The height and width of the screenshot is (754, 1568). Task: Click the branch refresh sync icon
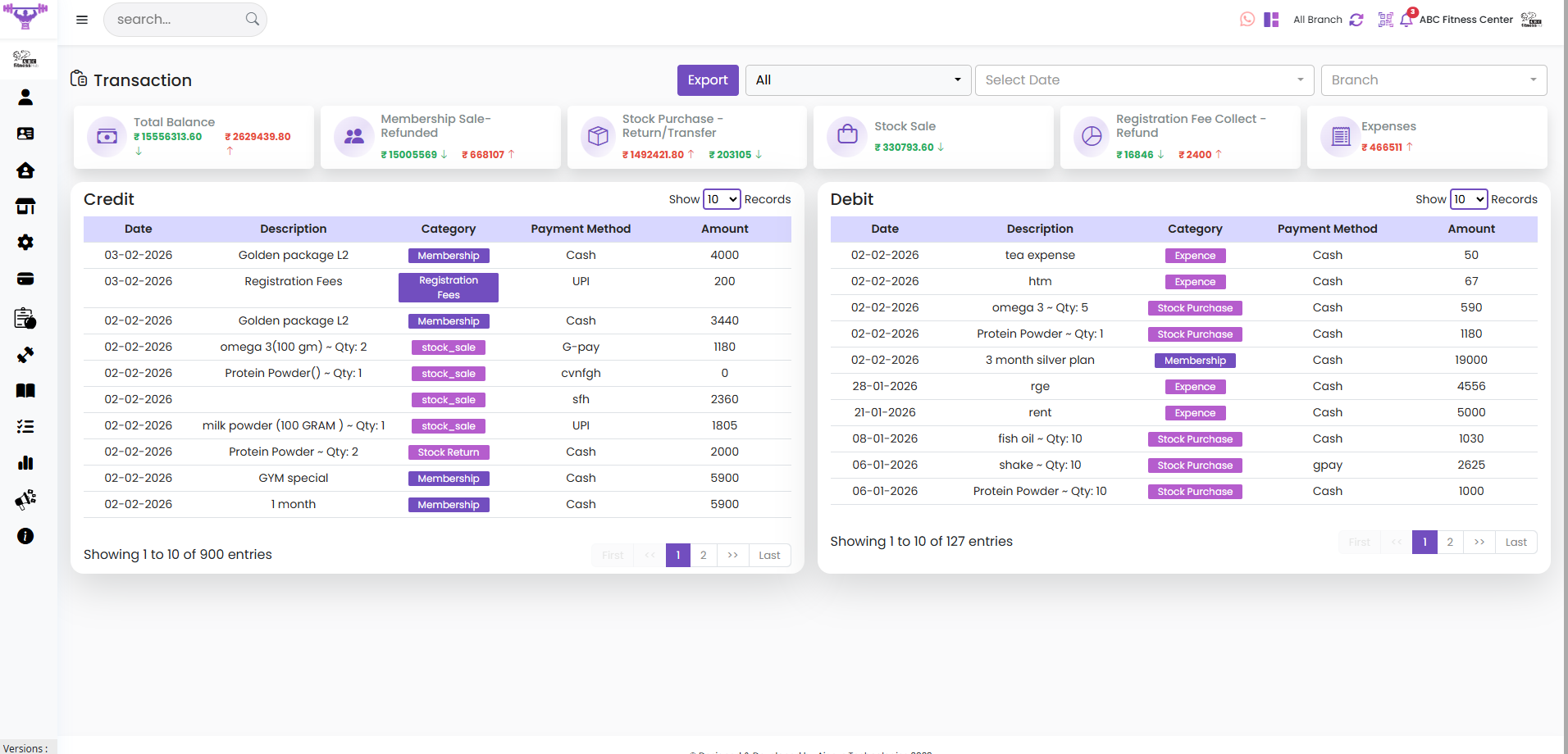(1356, 20)
